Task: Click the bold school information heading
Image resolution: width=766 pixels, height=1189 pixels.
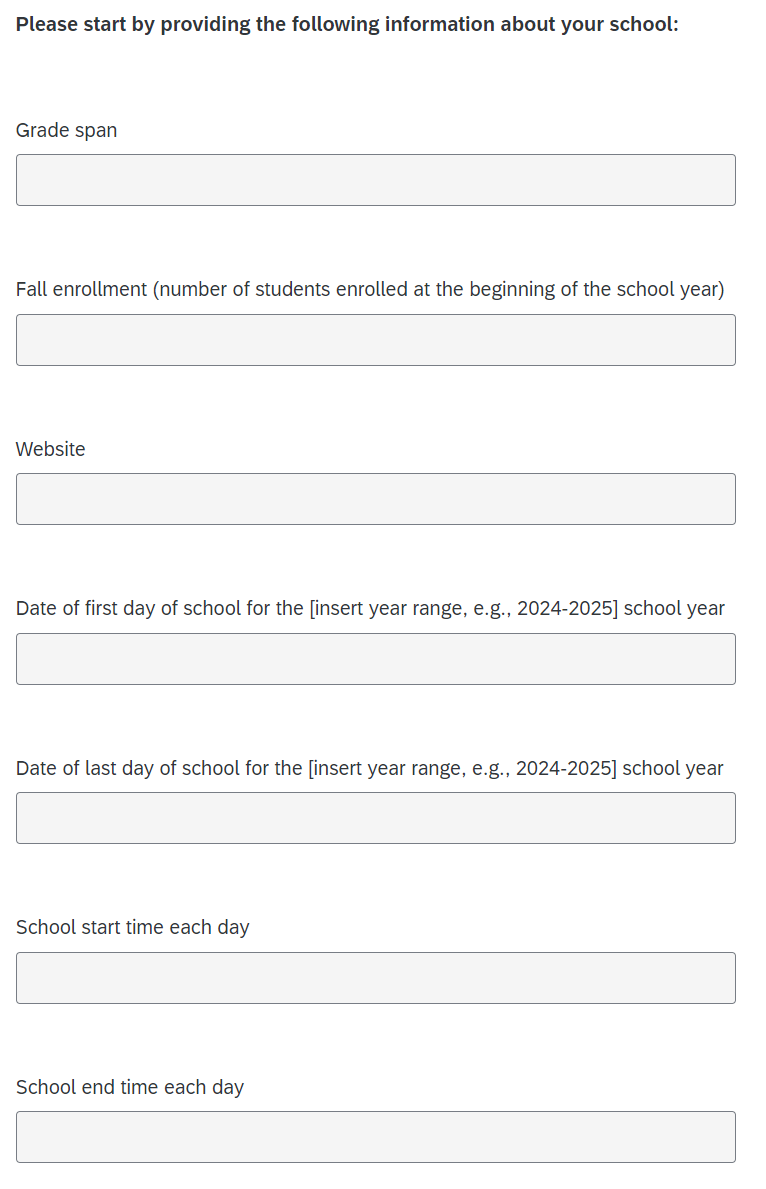Action: point(347,24)
